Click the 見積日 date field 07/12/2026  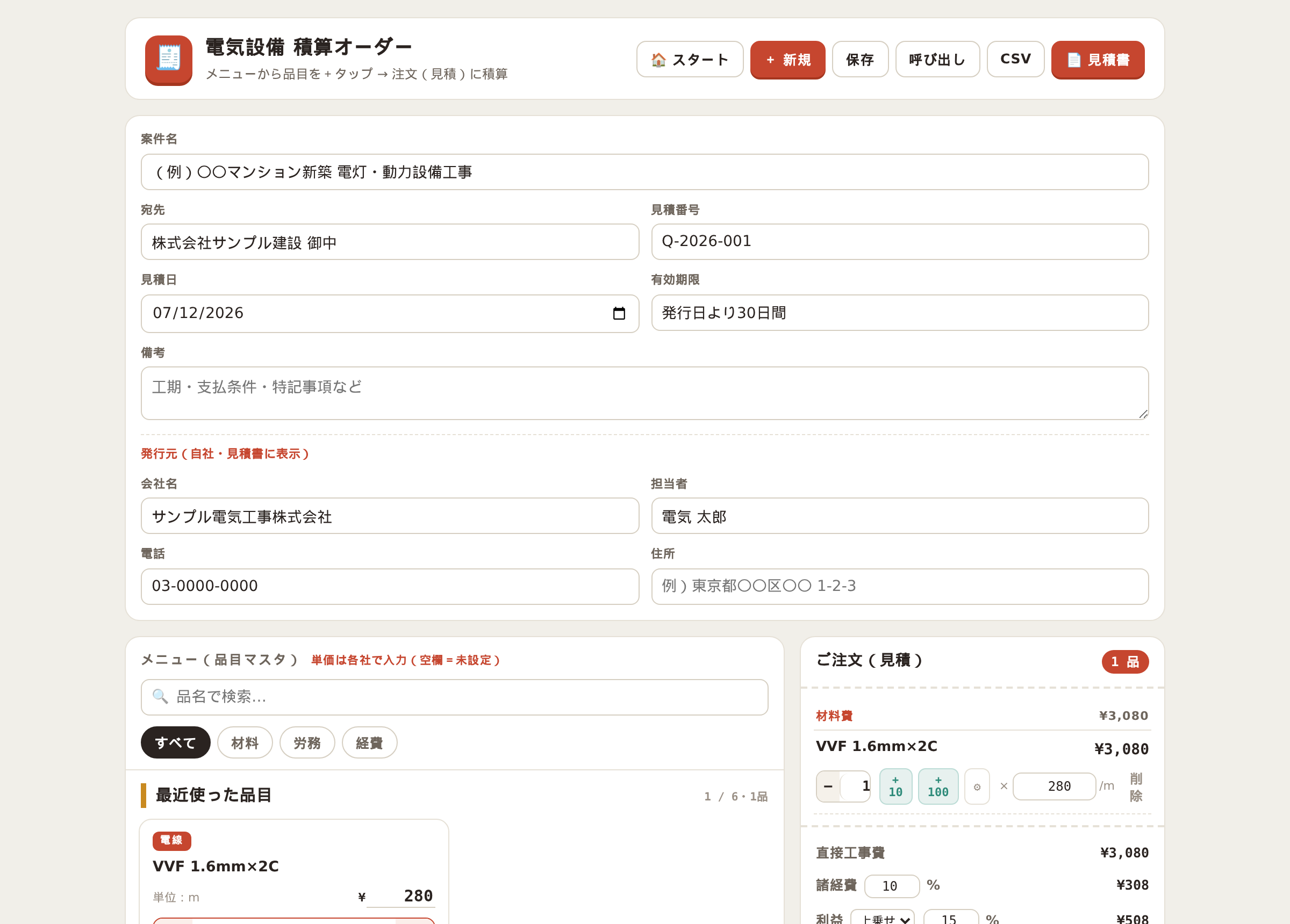(390, 313)
